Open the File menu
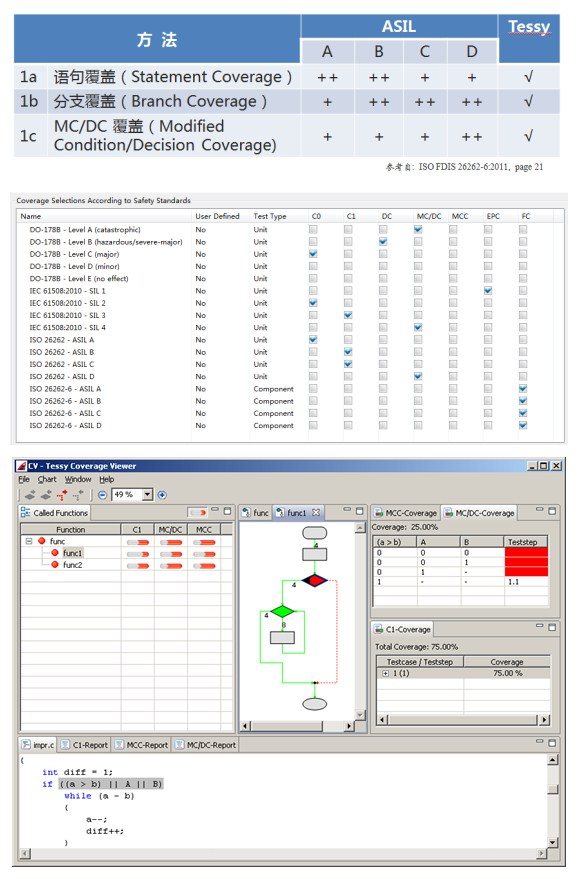The width and height of the screenshot is (578, 879). coord(24,479)
